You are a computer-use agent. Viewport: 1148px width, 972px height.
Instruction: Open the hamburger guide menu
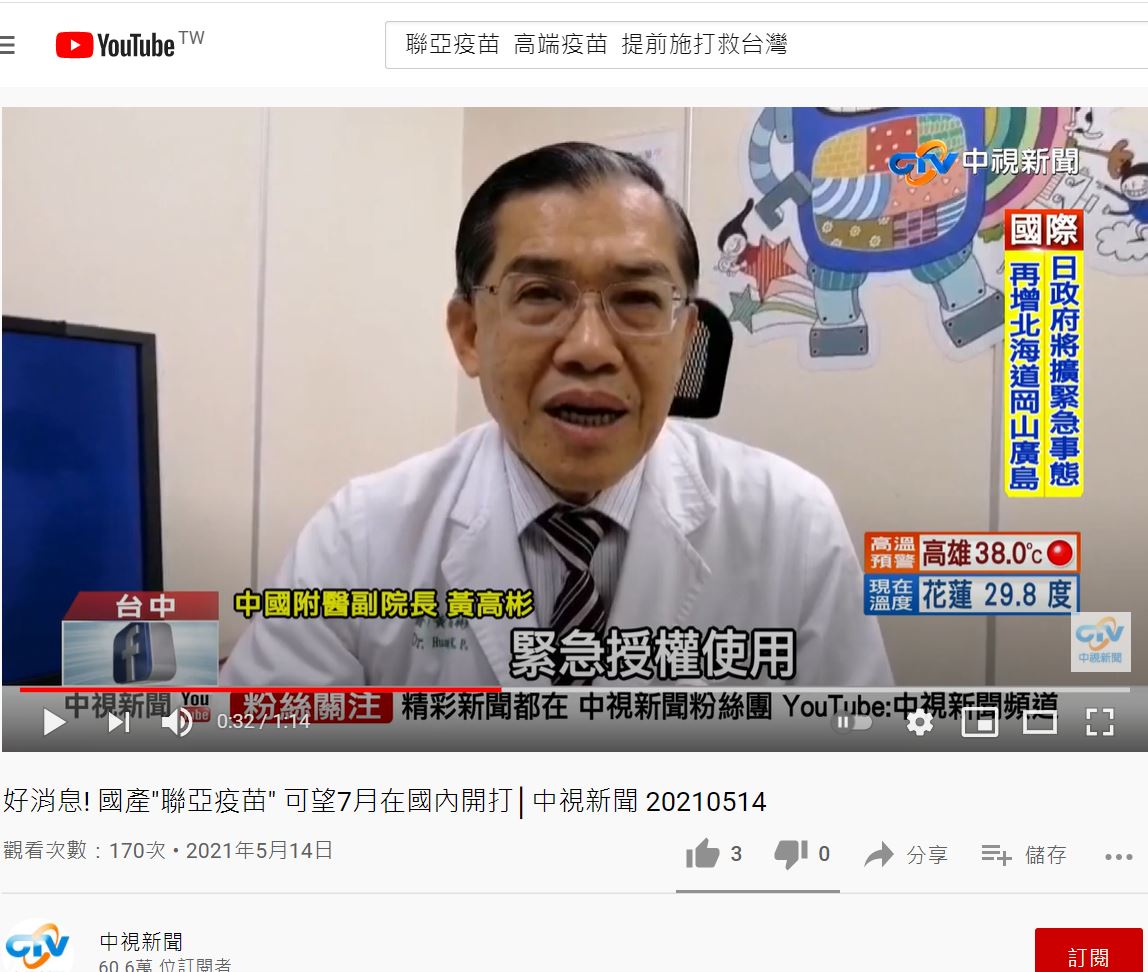point(7,45)
